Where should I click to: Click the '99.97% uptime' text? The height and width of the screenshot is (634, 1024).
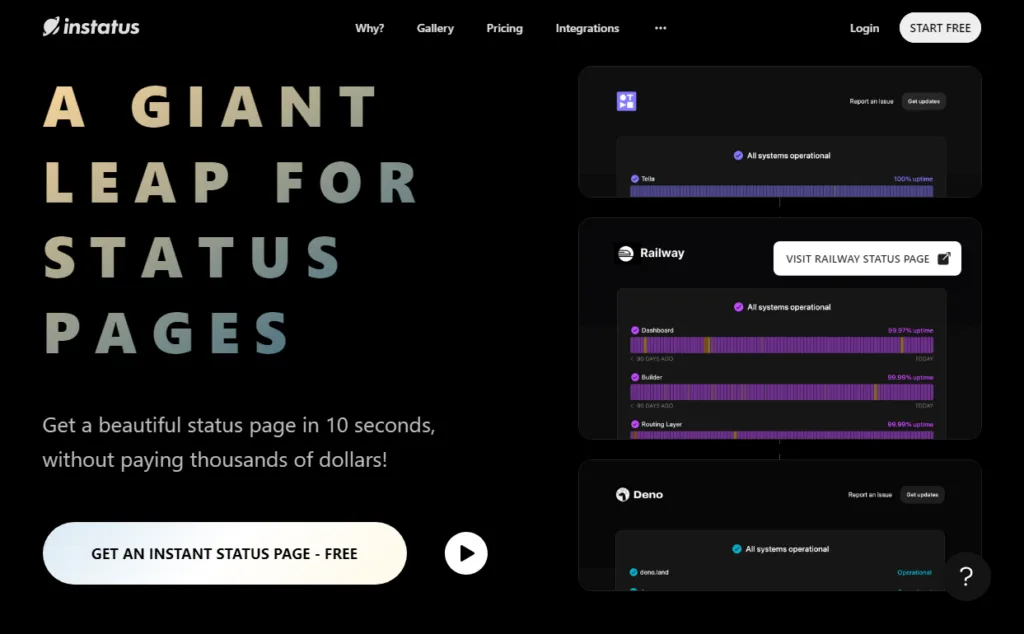[x=910, y=330]
